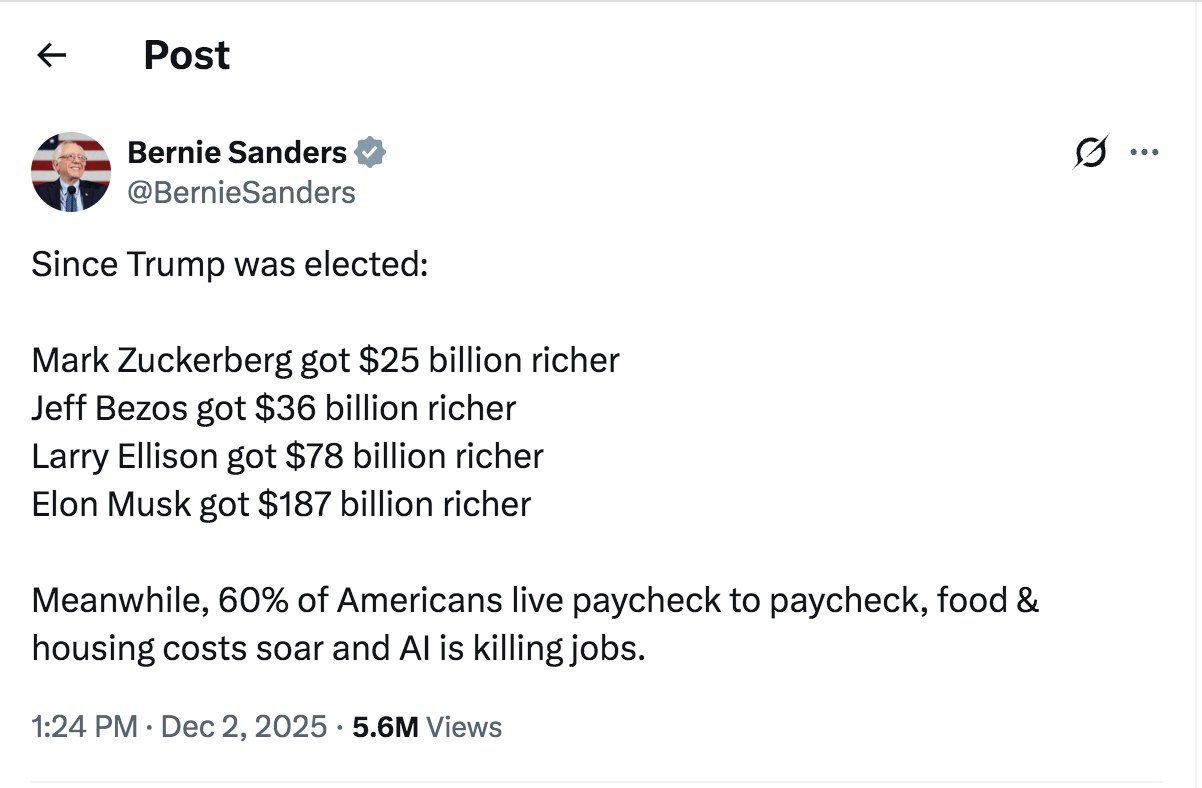Click the back arrow icon
1202x788 pixels.
[50, 56]
